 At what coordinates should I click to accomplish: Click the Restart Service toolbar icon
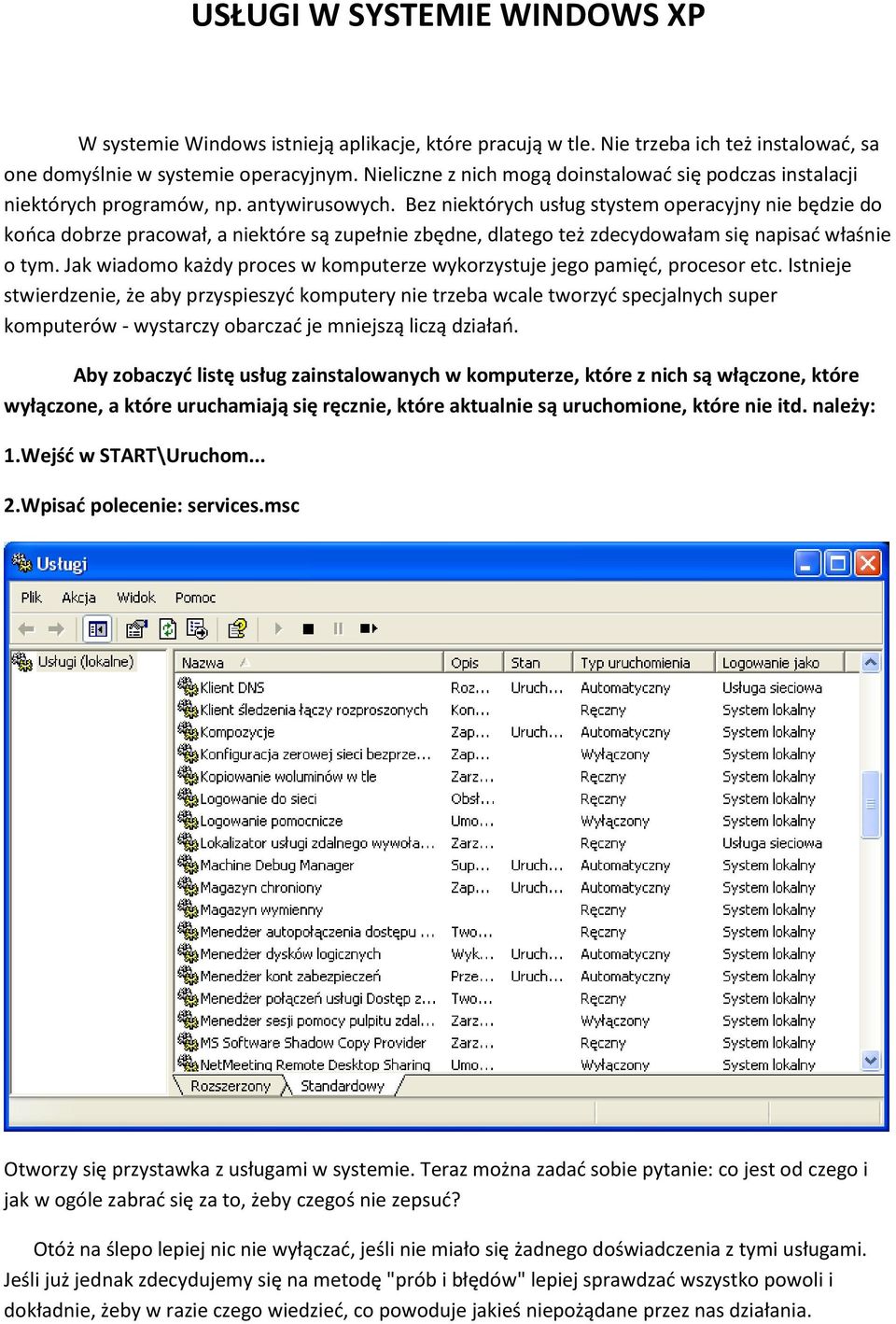pyautogui.click(x=369, y=629)
